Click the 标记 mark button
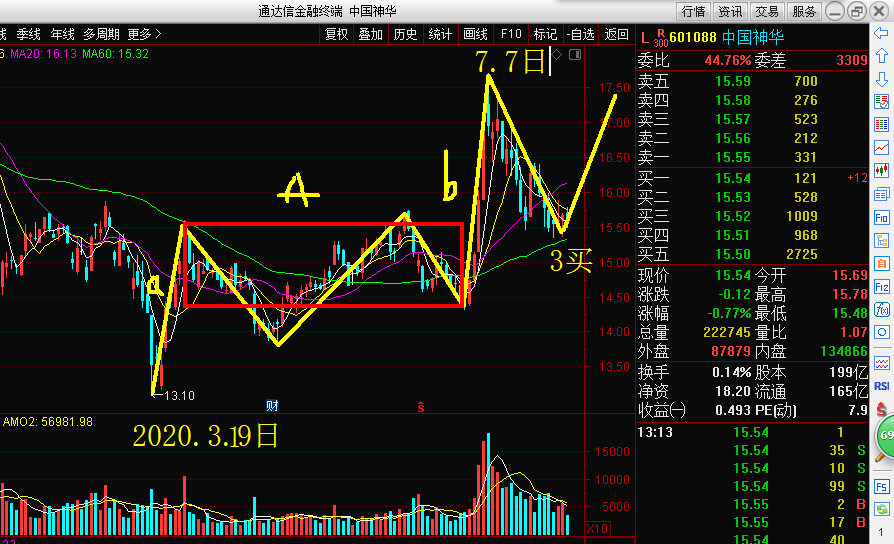 (545, 34)
